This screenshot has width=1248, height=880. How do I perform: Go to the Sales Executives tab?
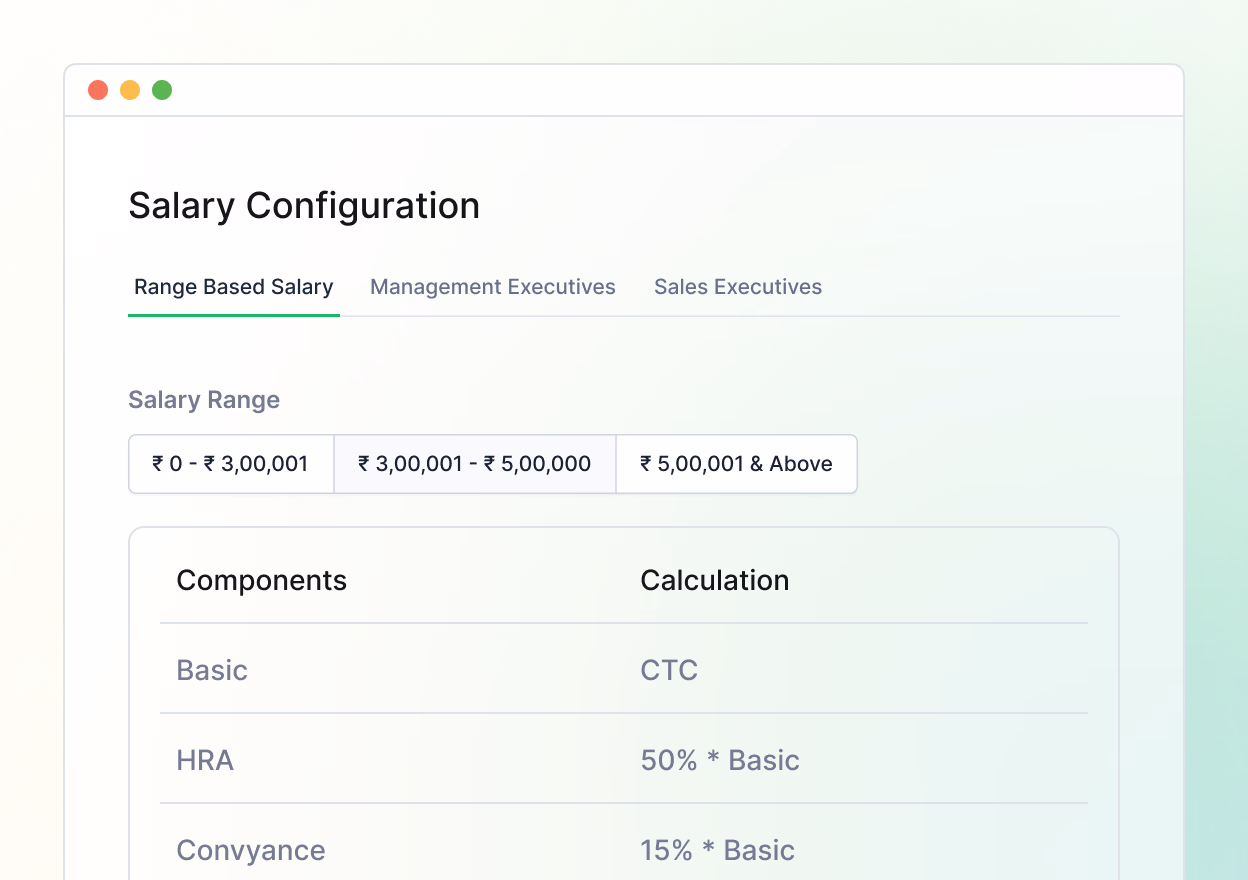738,287
